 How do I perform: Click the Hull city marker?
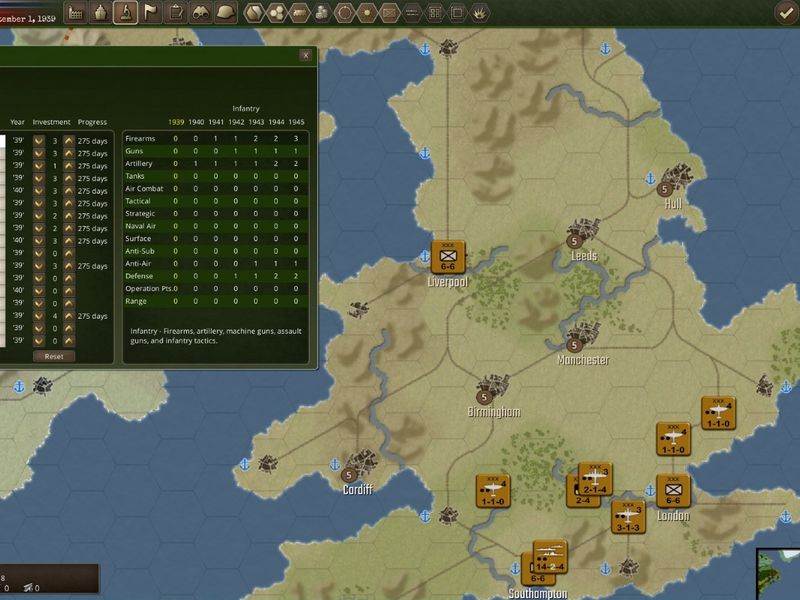[x=664, y=189]
